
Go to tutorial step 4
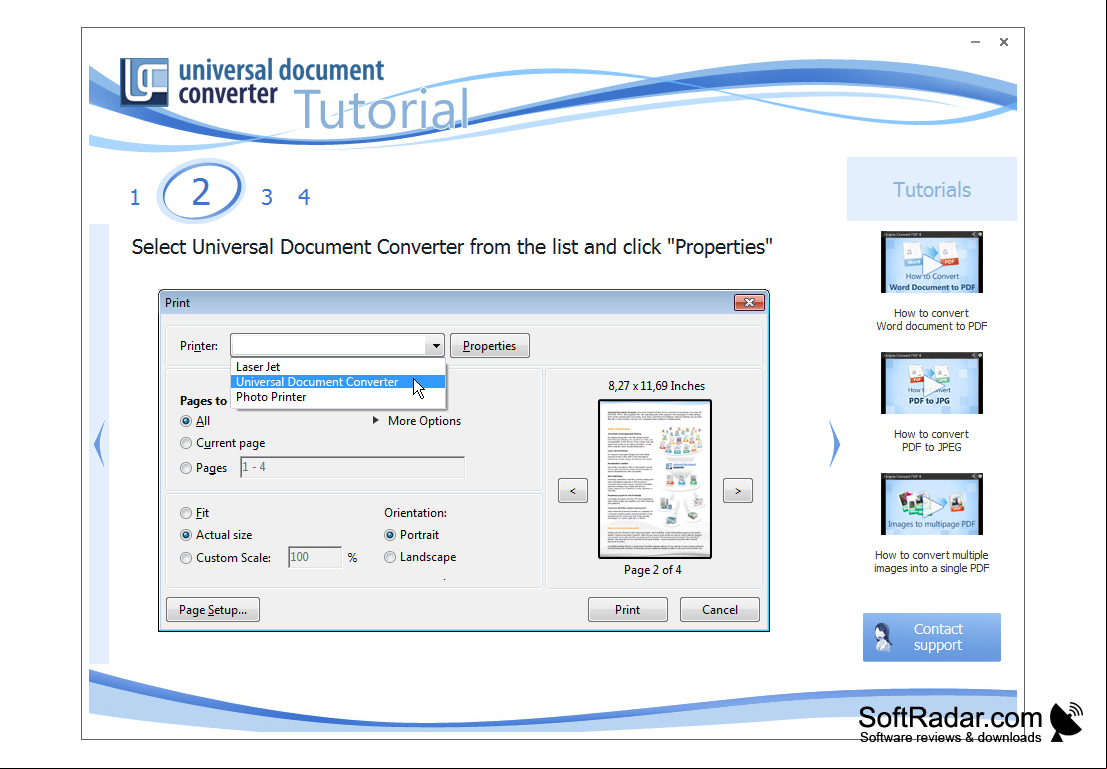(x=304, y=197)
